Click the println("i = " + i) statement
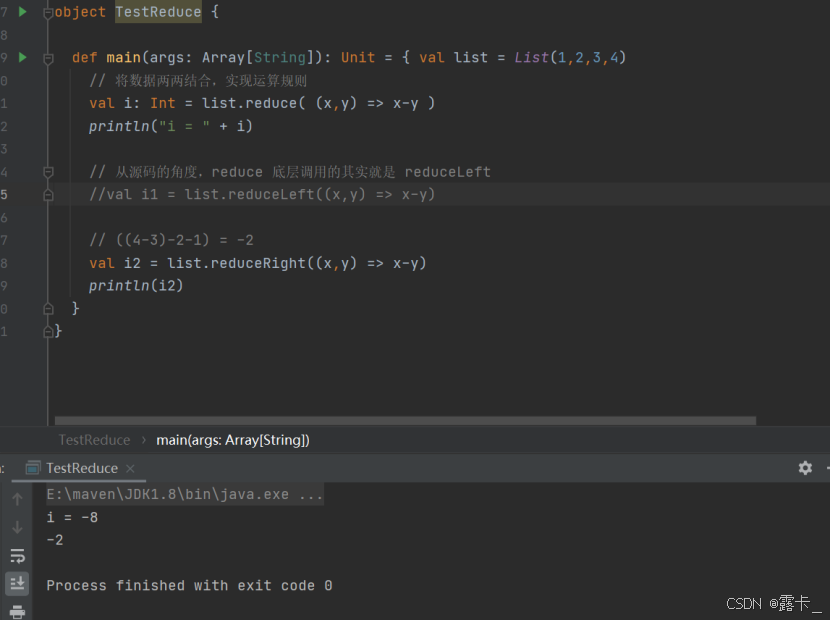Viewport: 831px width, 620px height. (x=171, y=126)
